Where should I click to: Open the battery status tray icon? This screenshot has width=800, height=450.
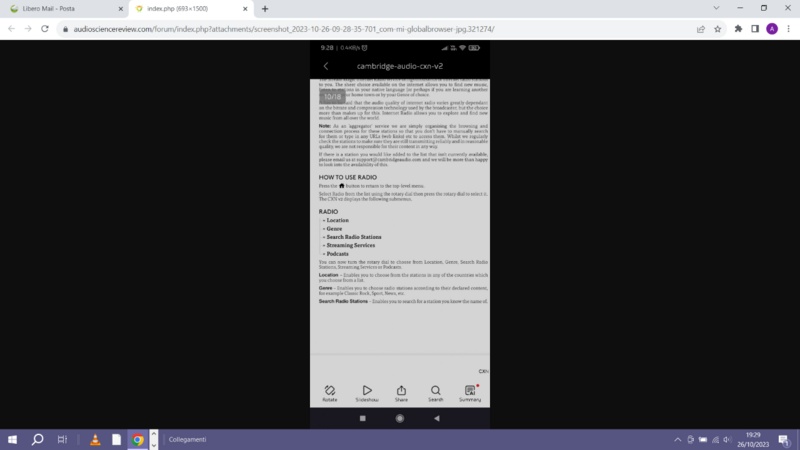coord(703,439)
